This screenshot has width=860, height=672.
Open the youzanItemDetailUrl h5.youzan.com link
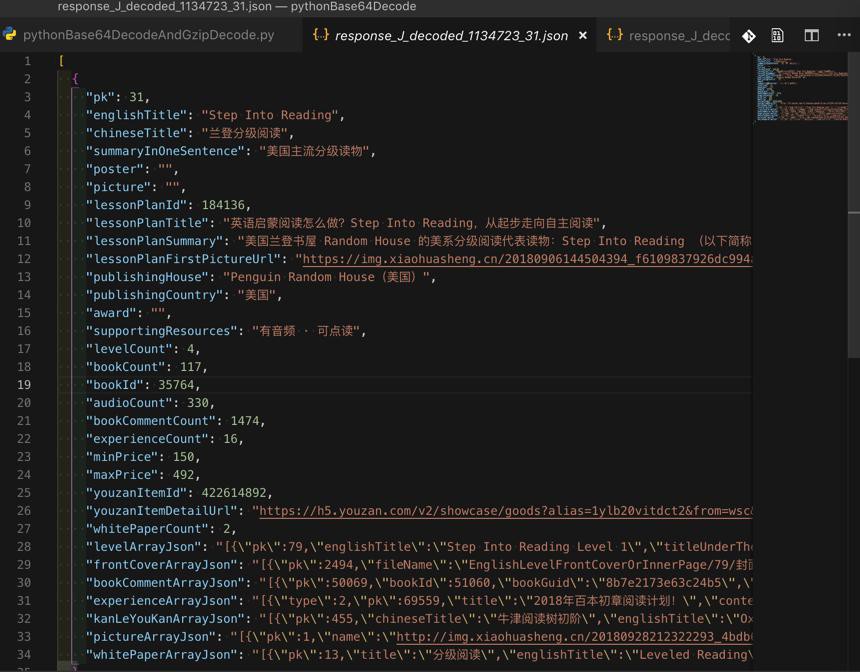pyautogui.click(x=505, y=511)
